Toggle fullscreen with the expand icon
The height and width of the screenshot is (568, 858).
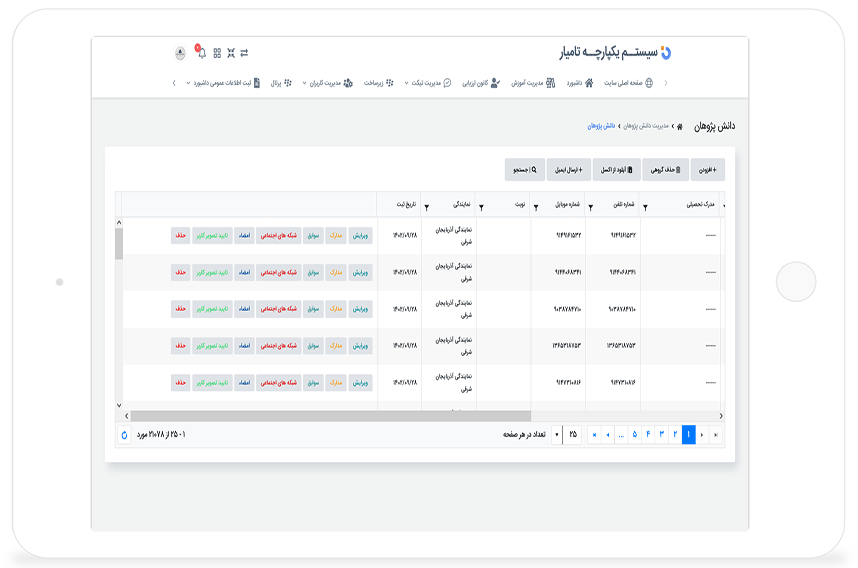click(x=230, y=53)
